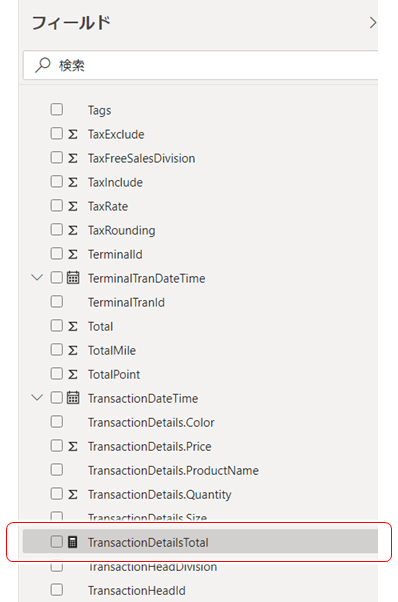Focus the 検索 search input field
The width and height of the screenshot is (398, 602).
pos(200,65)
